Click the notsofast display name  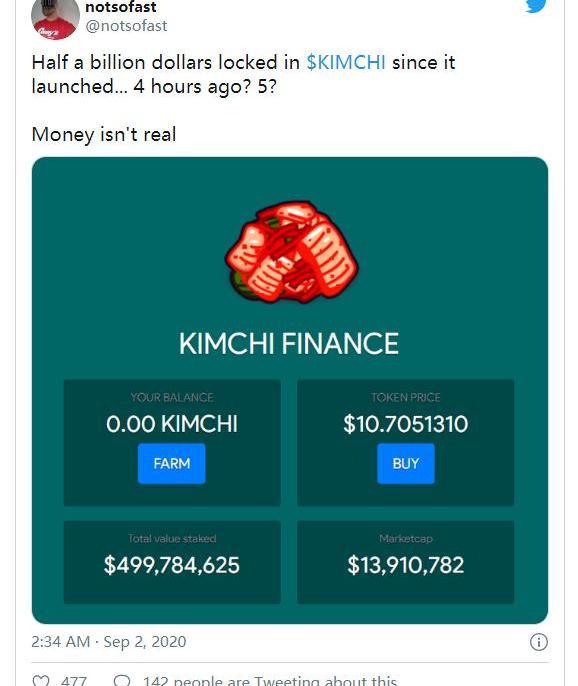point(121,7)
